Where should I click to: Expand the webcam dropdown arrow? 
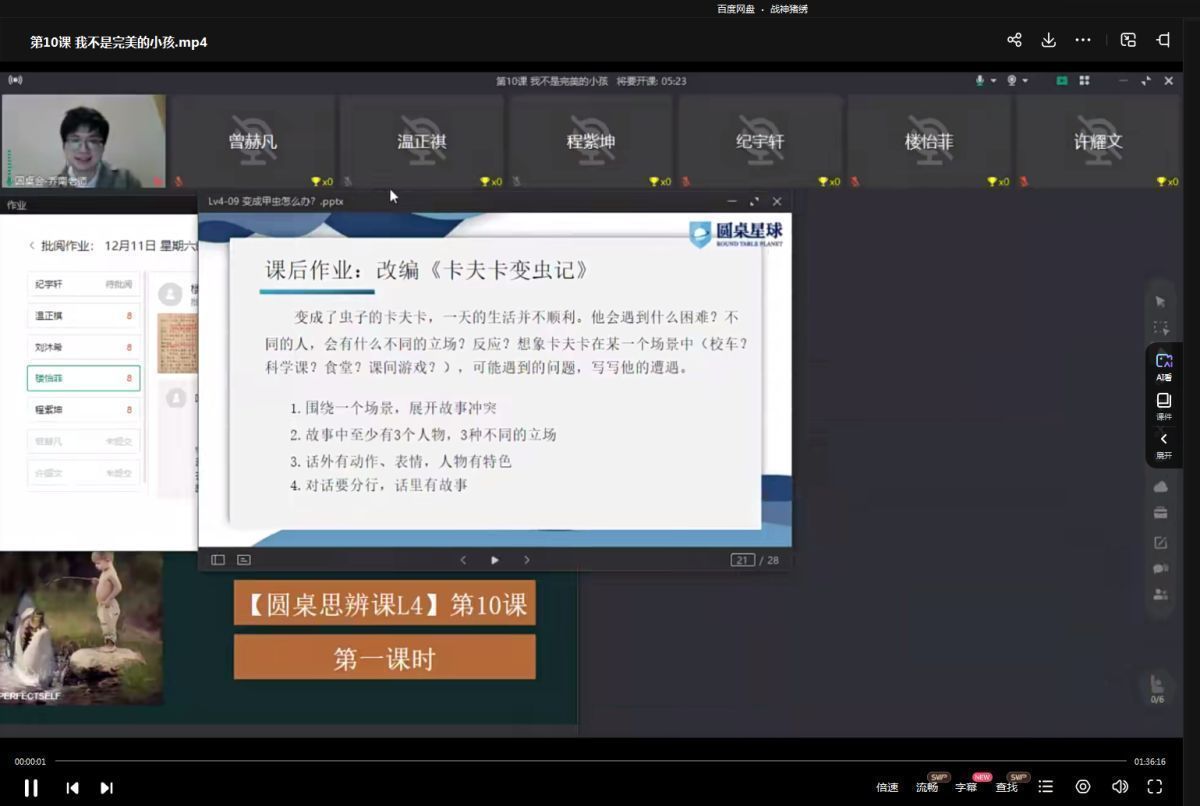(1025, 81)
